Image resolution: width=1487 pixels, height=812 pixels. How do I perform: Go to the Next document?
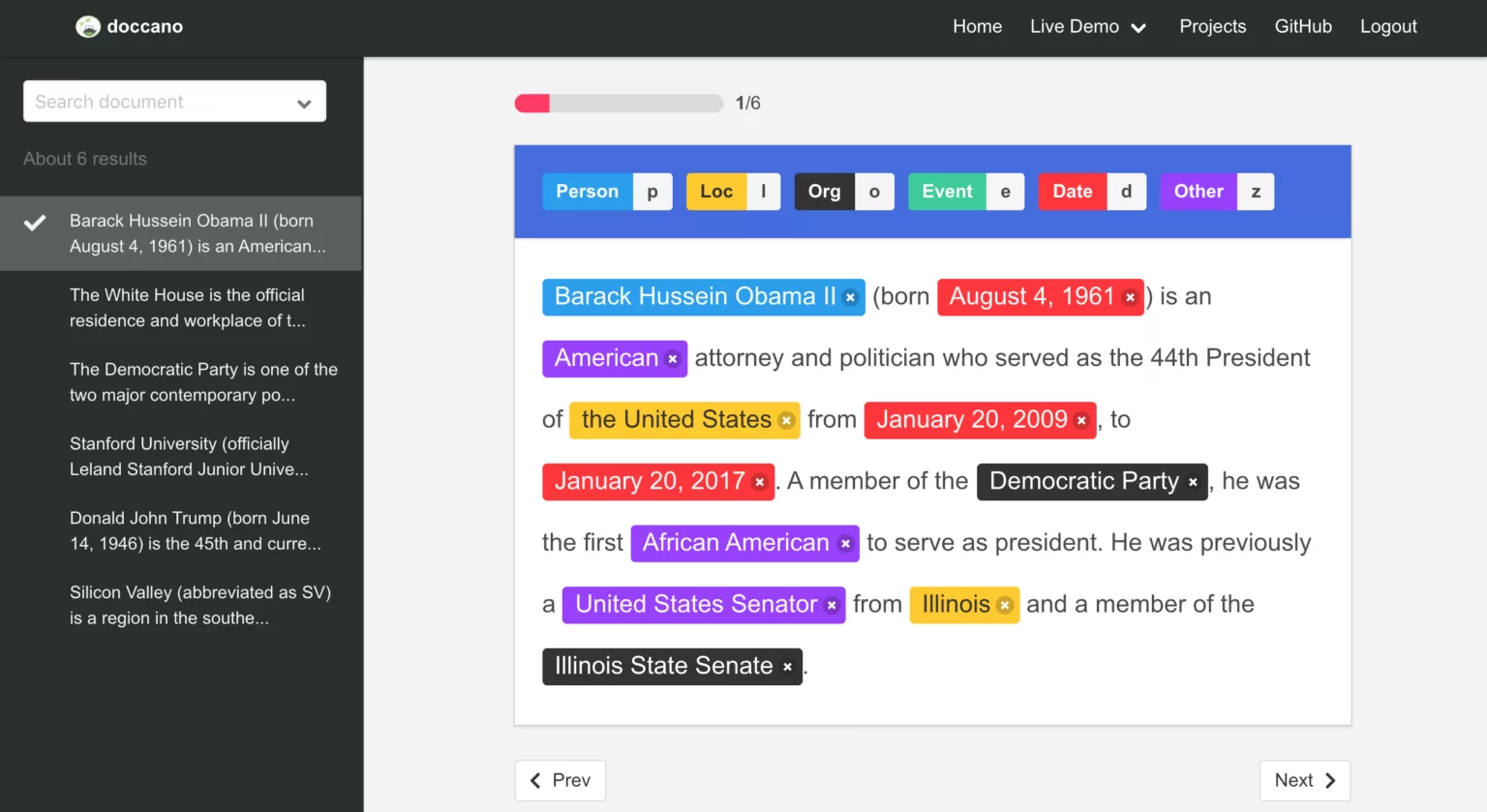point(1304,780)
